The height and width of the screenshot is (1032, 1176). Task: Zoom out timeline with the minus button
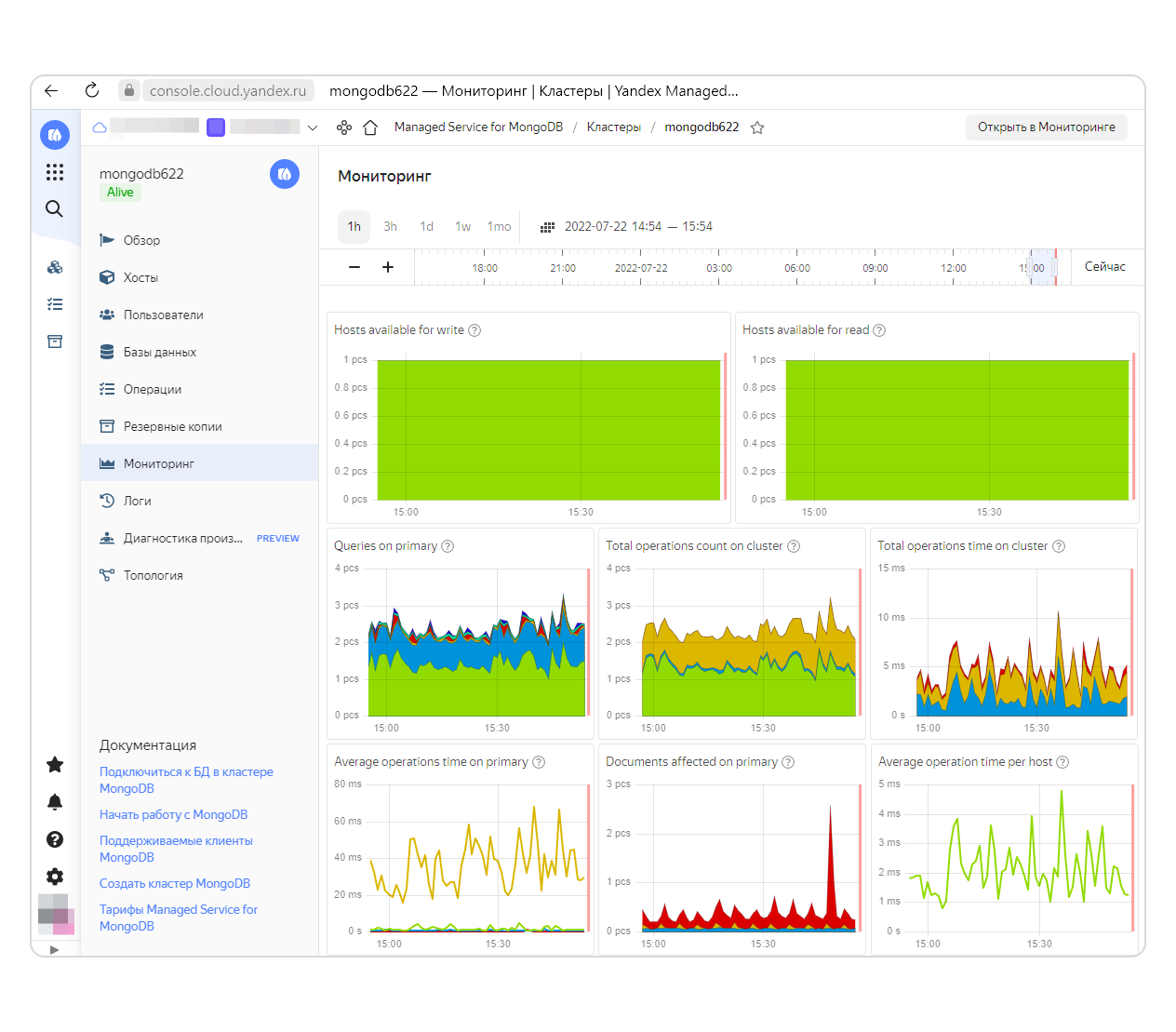(354, 267)
